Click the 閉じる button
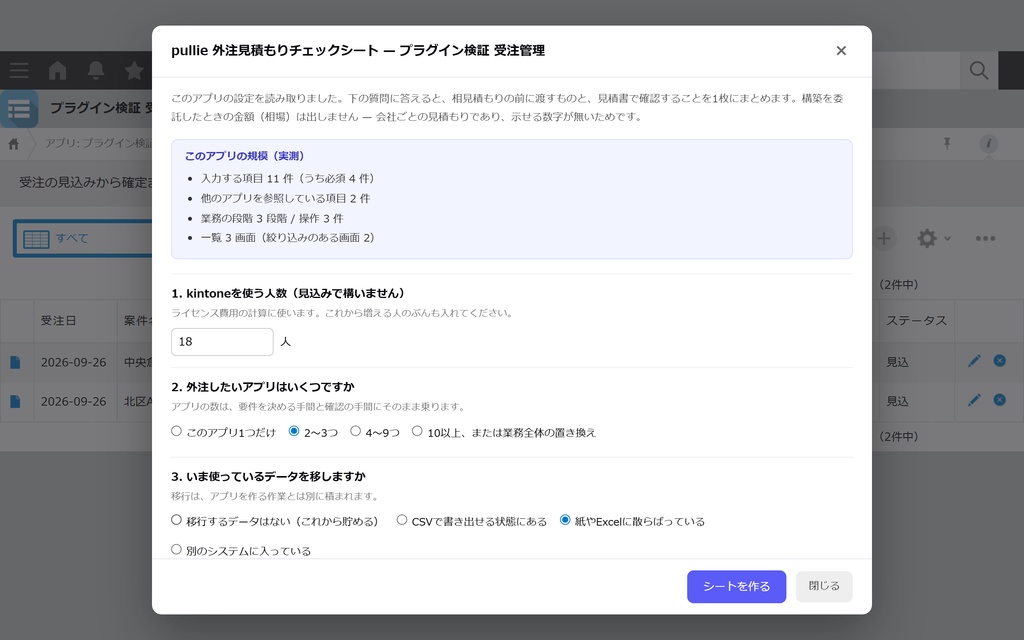Screen dimensions: 1024x640 [x=824, y=586]
